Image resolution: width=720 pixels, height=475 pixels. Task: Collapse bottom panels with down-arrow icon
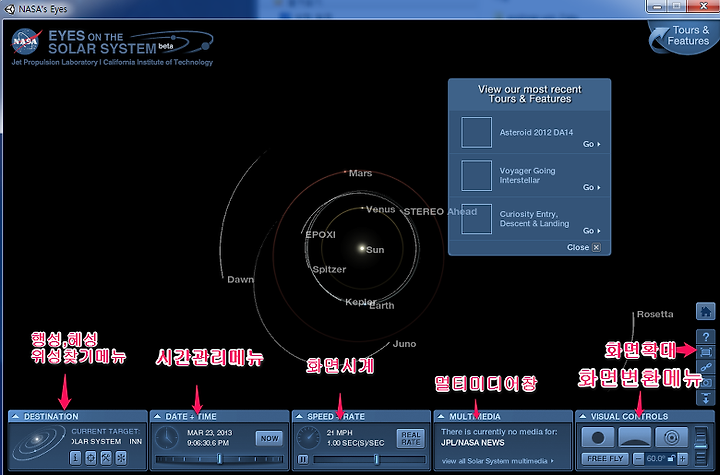[x=705, y=398]
